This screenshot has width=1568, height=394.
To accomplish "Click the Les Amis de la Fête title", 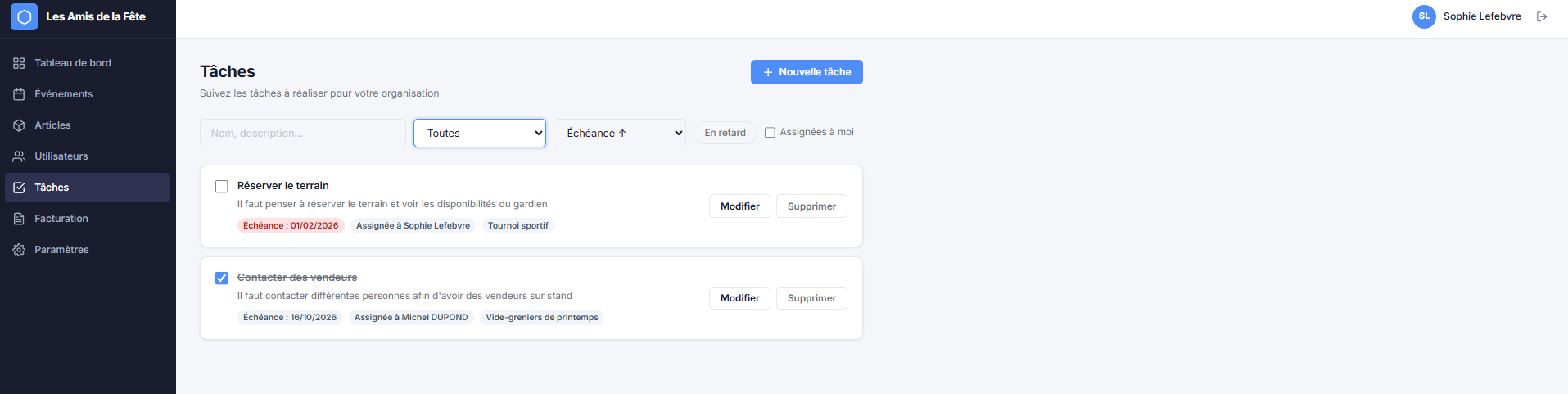I will click(96, 16).
